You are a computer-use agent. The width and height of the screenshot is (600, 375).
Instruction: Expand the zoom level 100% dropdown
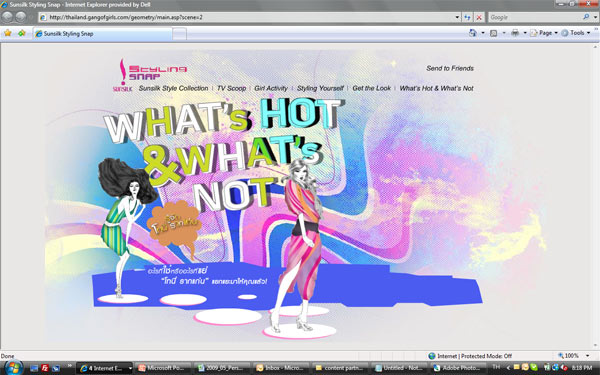(587, 355)
